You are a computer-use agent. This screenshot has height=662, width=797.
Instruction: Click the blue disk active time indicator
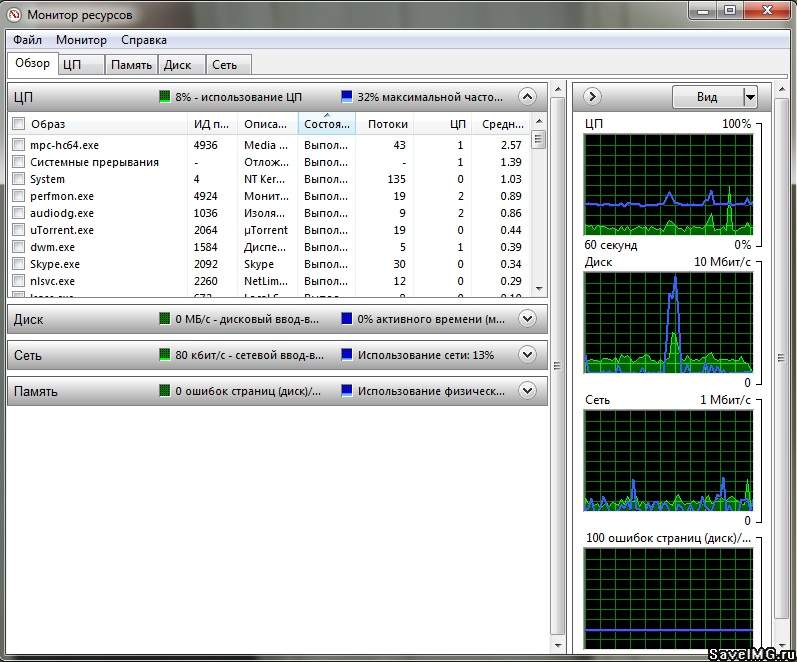[x=347, y=319]
